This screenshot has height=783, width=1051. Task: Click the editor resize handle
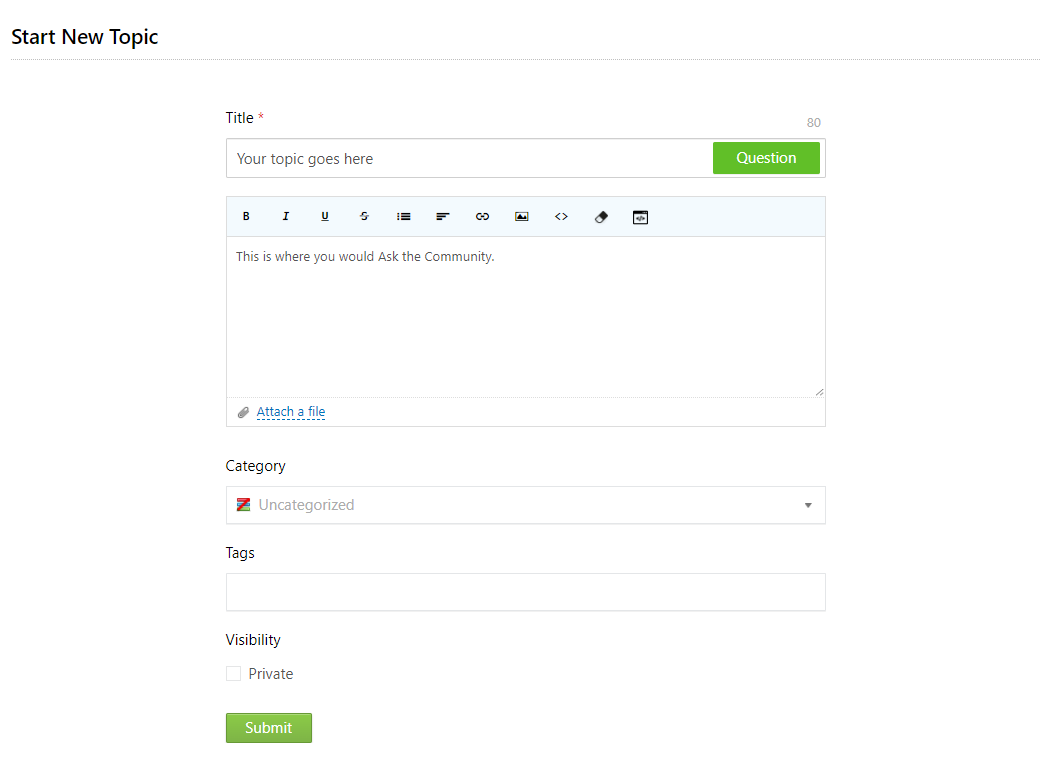coord(819,392)
